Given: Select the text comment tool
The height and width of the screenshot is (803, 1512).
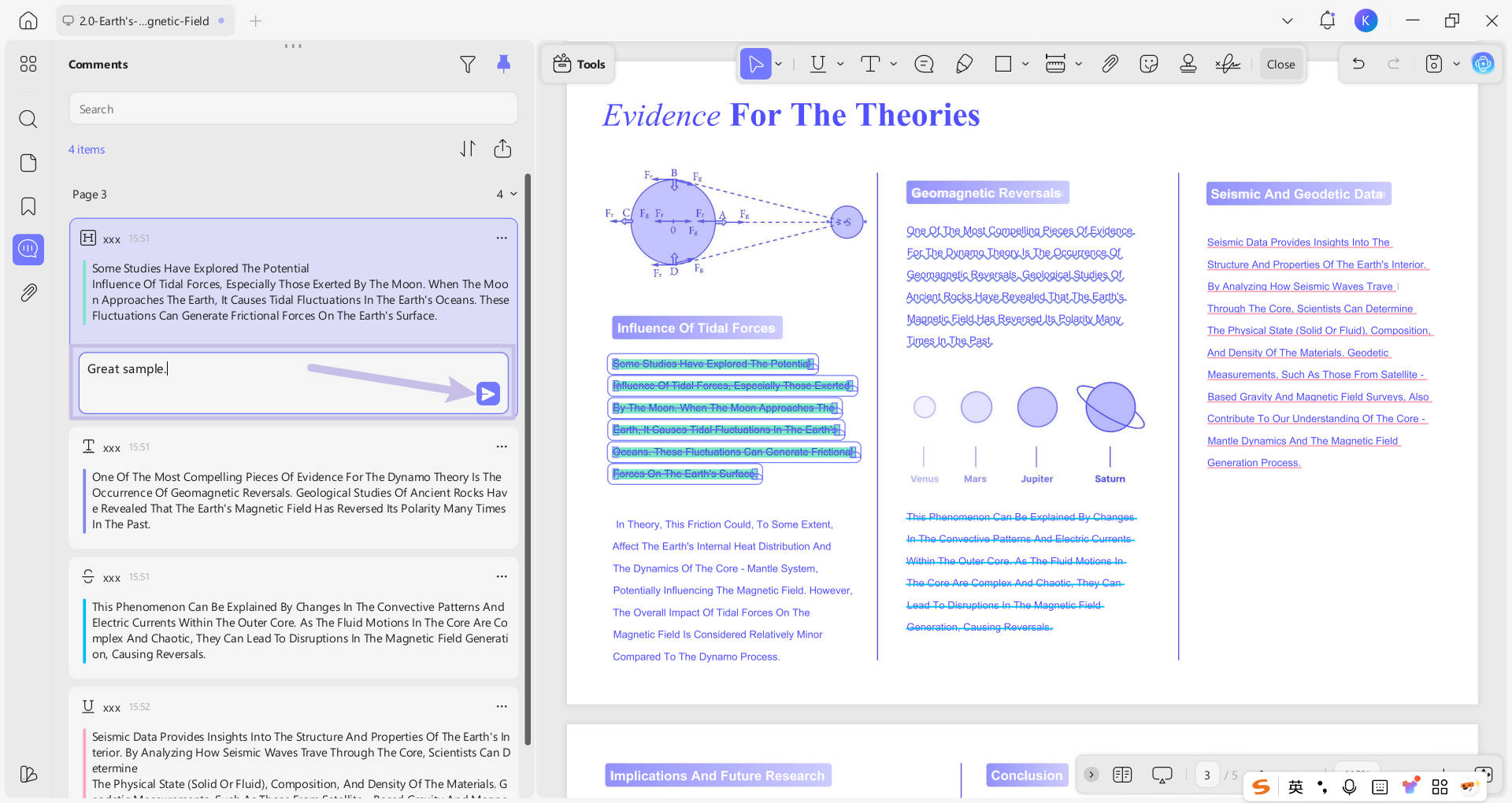Looking at the screenshot, I should click(x=870, y=64).
